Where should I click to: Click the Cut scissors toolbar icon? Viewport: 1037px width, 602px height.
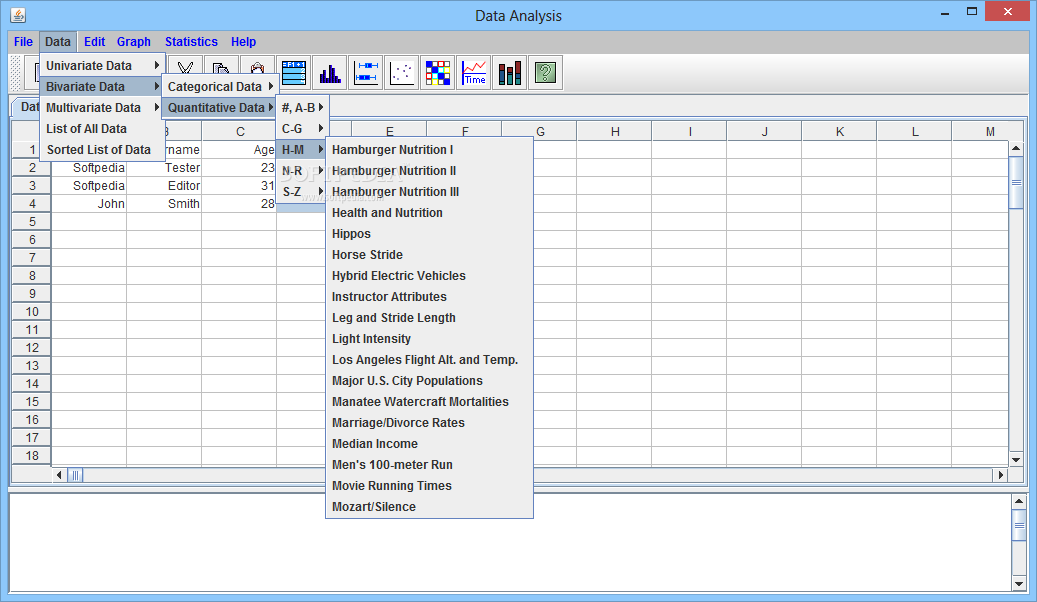(x=185, y=69)
